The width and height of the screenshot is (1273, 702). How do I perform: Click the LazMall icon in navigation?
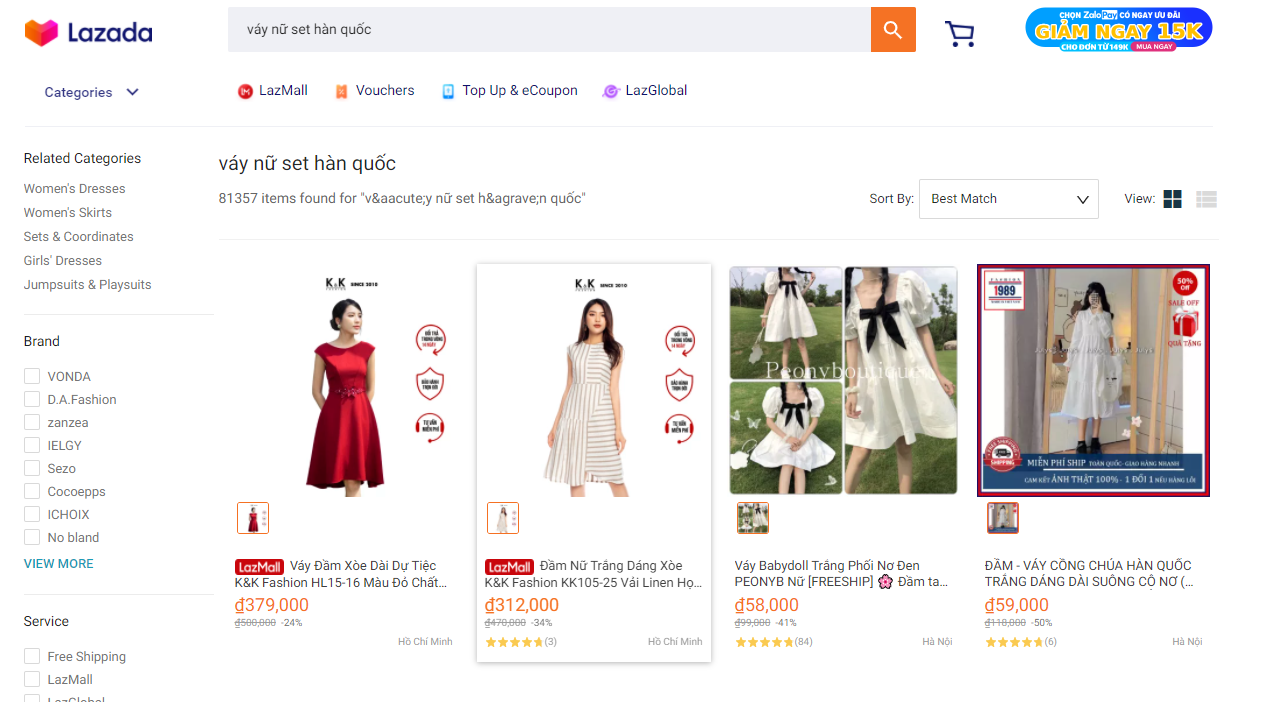point(245,91)
